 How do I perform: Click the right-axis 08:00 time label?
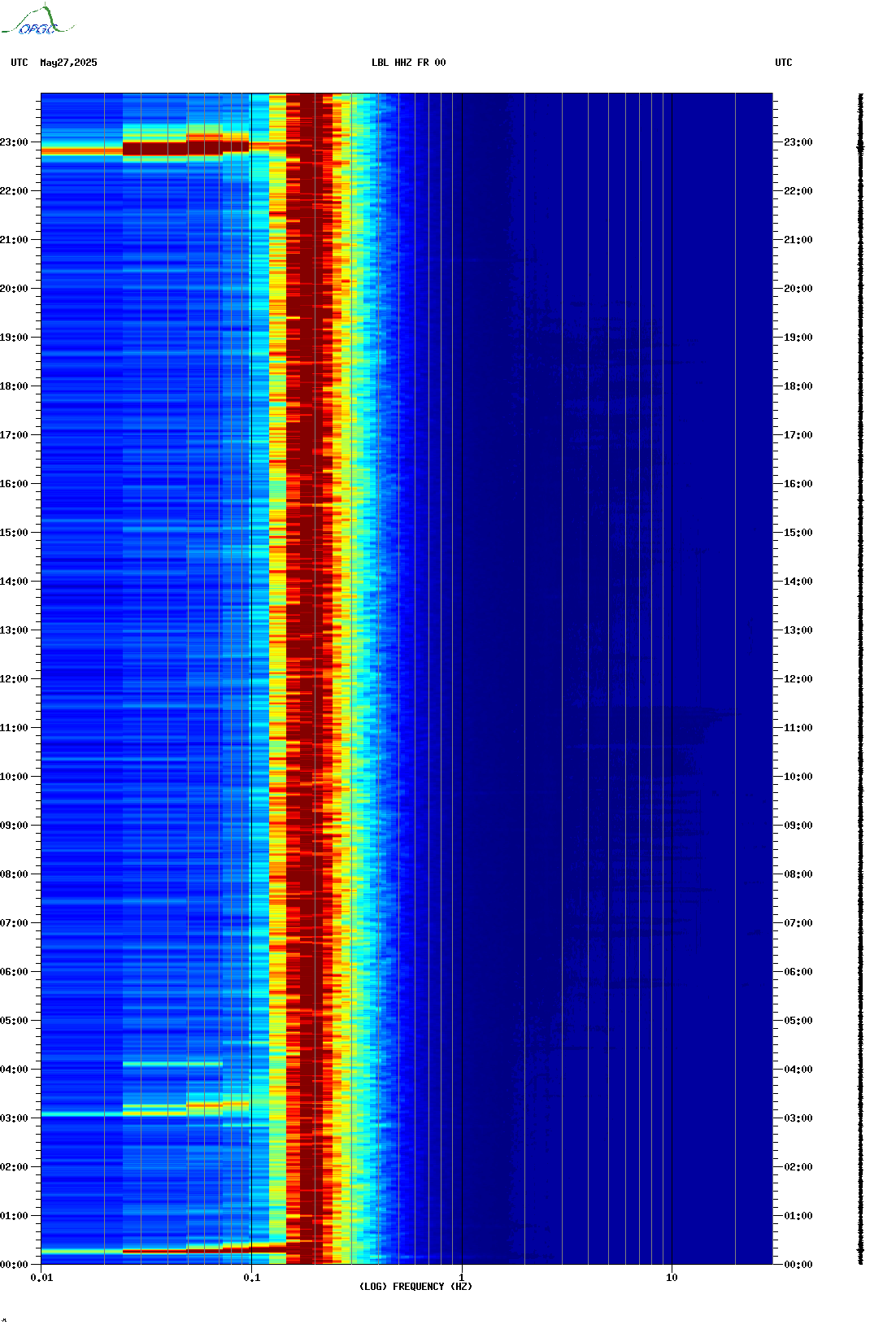click(798, 874)
